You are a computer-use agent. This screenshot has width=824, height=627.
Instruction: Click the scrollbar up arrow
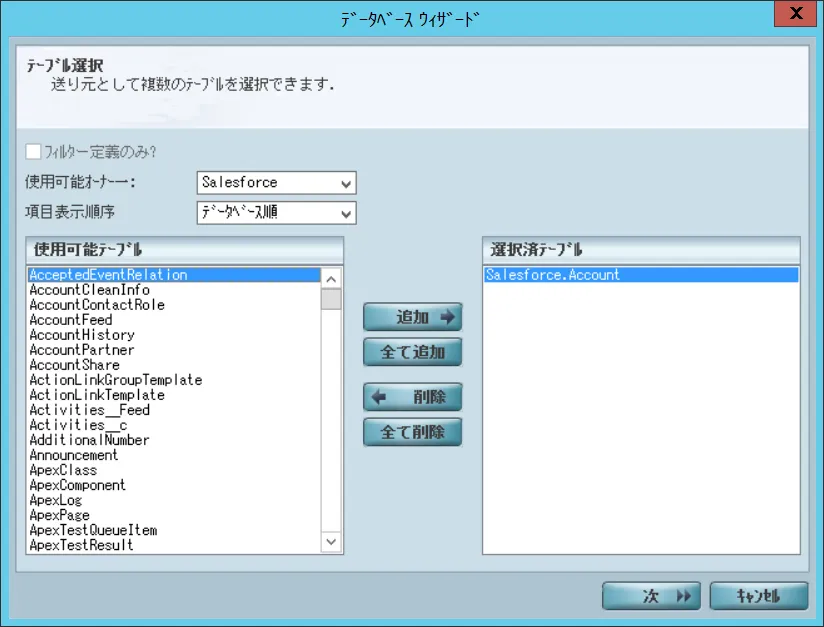(x=330, y=277)
